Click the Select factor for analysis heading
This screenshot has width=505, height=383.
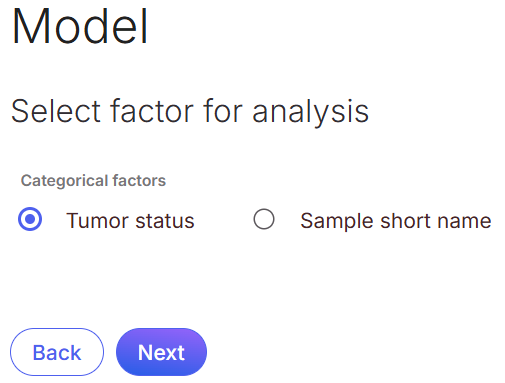(x=190, y=111)
